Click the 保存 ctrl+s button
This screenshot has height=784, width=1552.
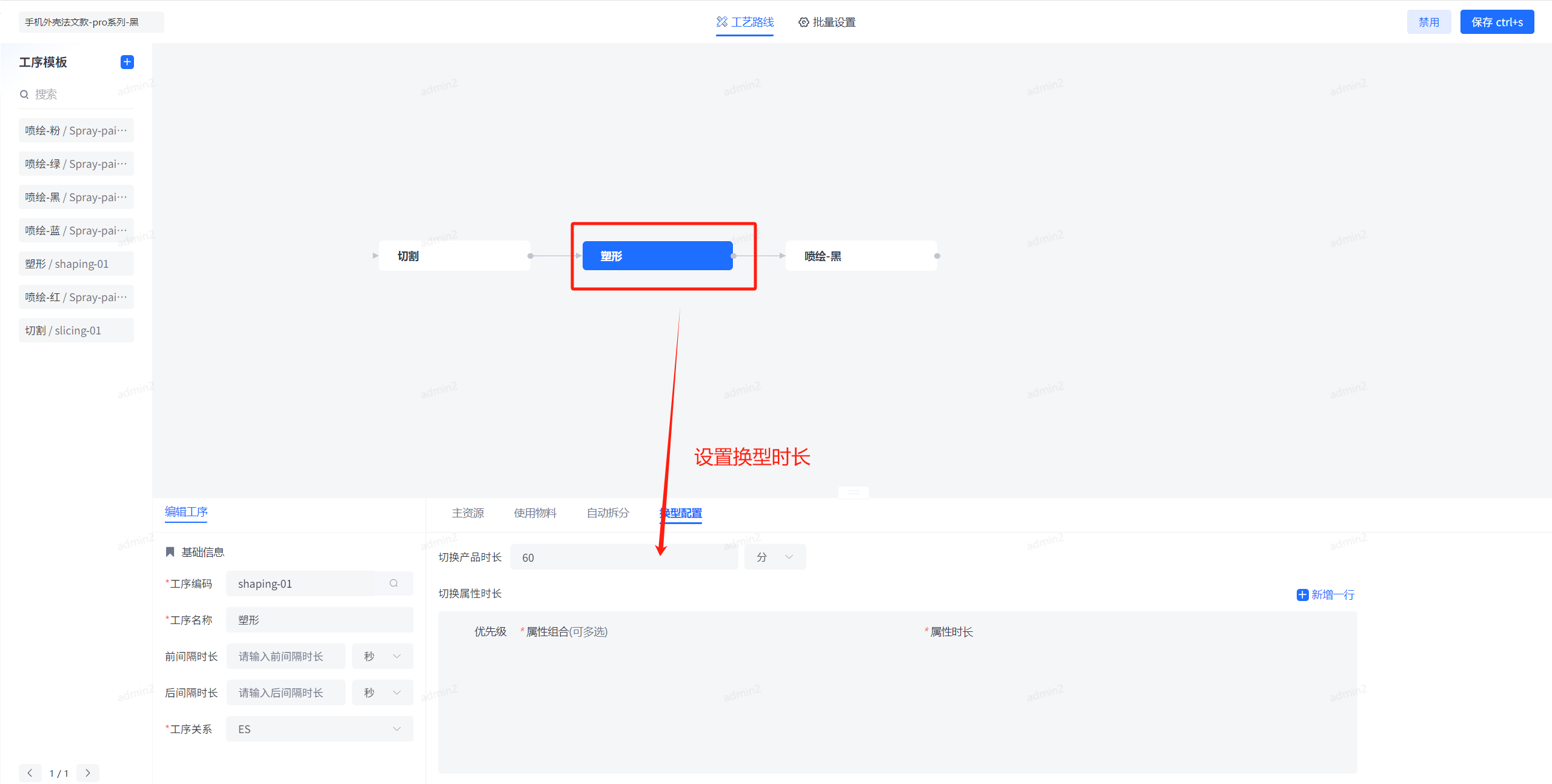click(x=1497, y=22)
